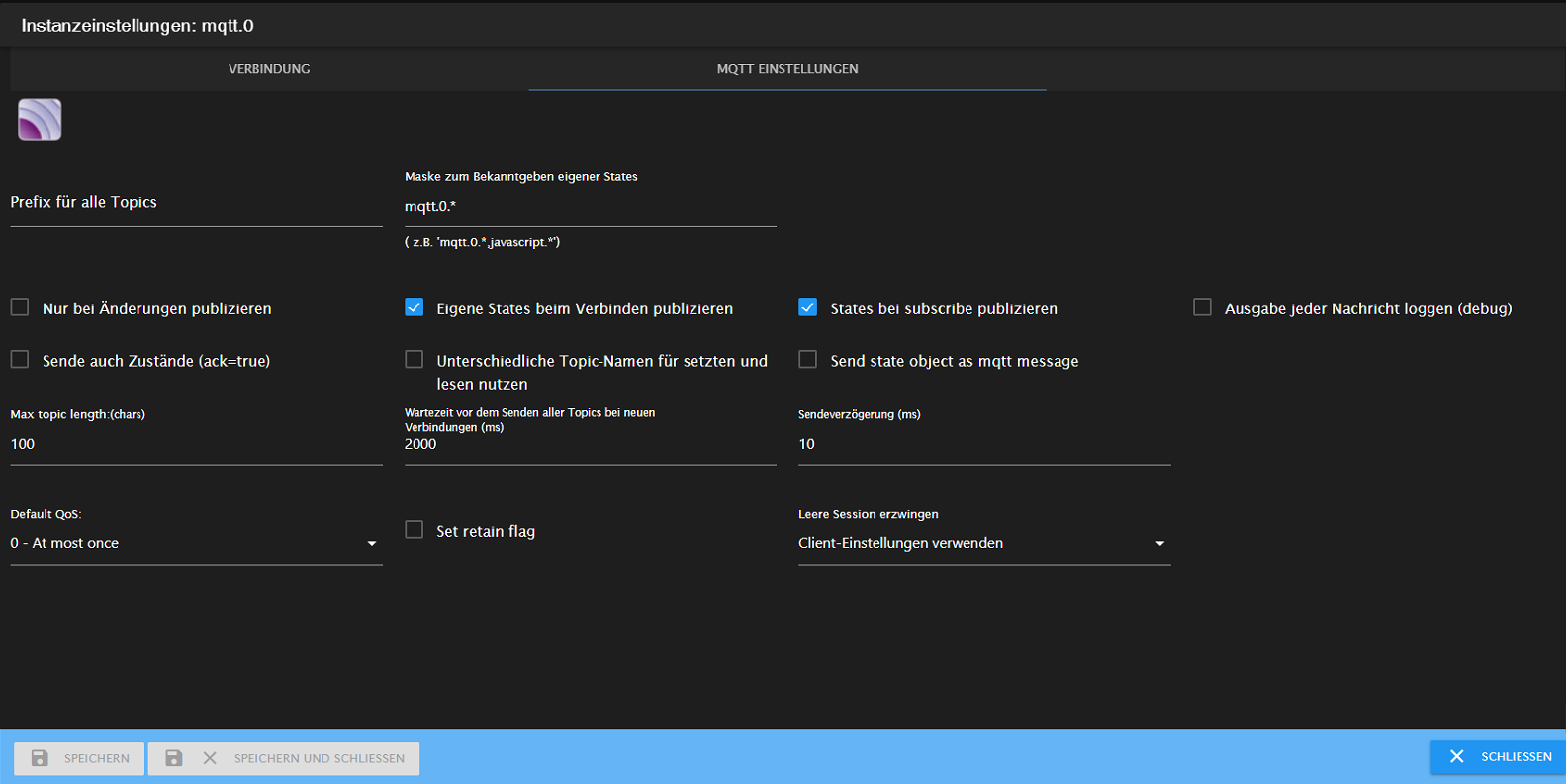Enable debug logging of every message
The image size is (1566, 784).
[1202, 307]
